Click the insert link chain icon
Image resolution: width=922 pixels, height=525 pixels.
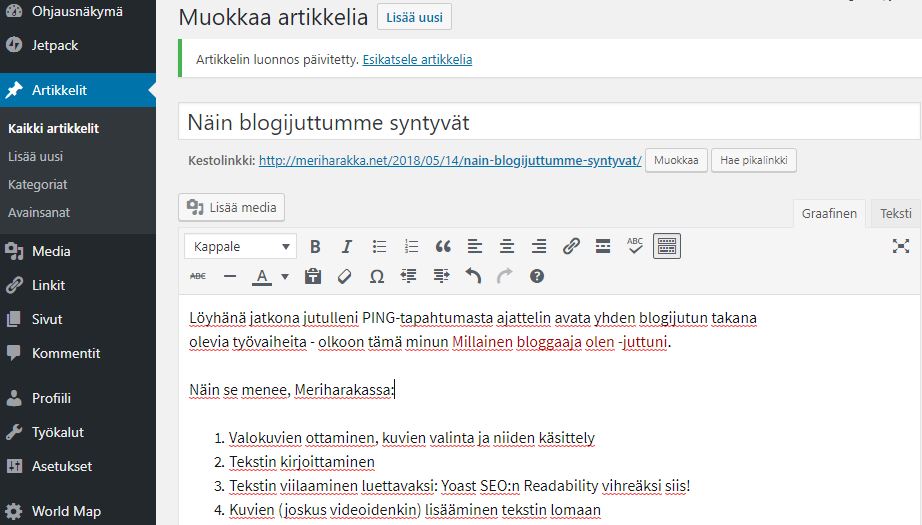(571, 246)
